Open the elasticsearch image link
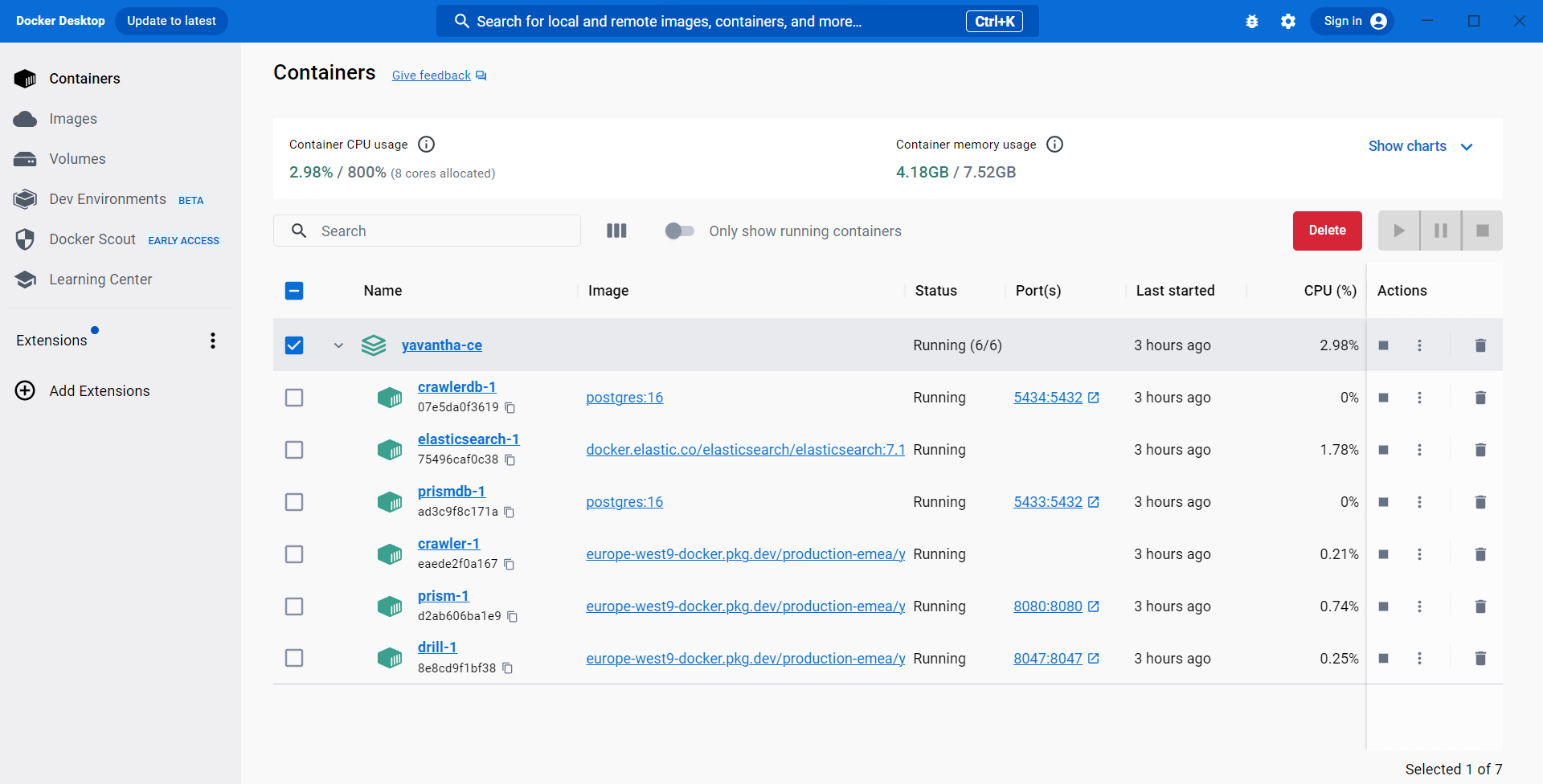 coord(746,450)
